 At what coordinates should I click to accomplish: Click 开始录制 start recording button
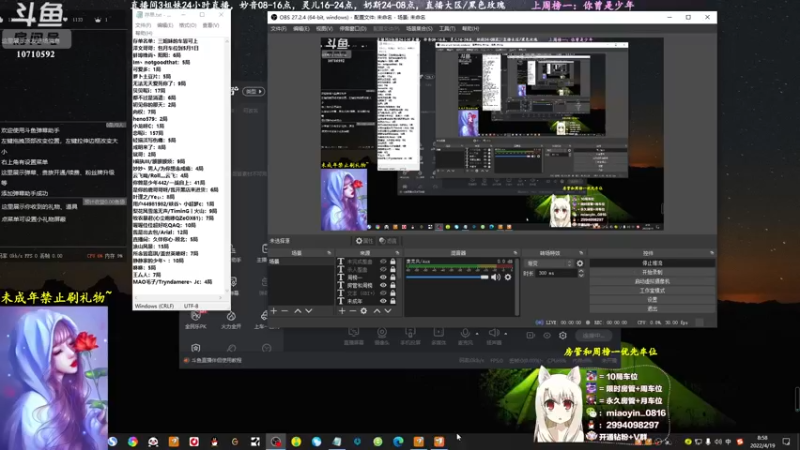click(652, 272)
